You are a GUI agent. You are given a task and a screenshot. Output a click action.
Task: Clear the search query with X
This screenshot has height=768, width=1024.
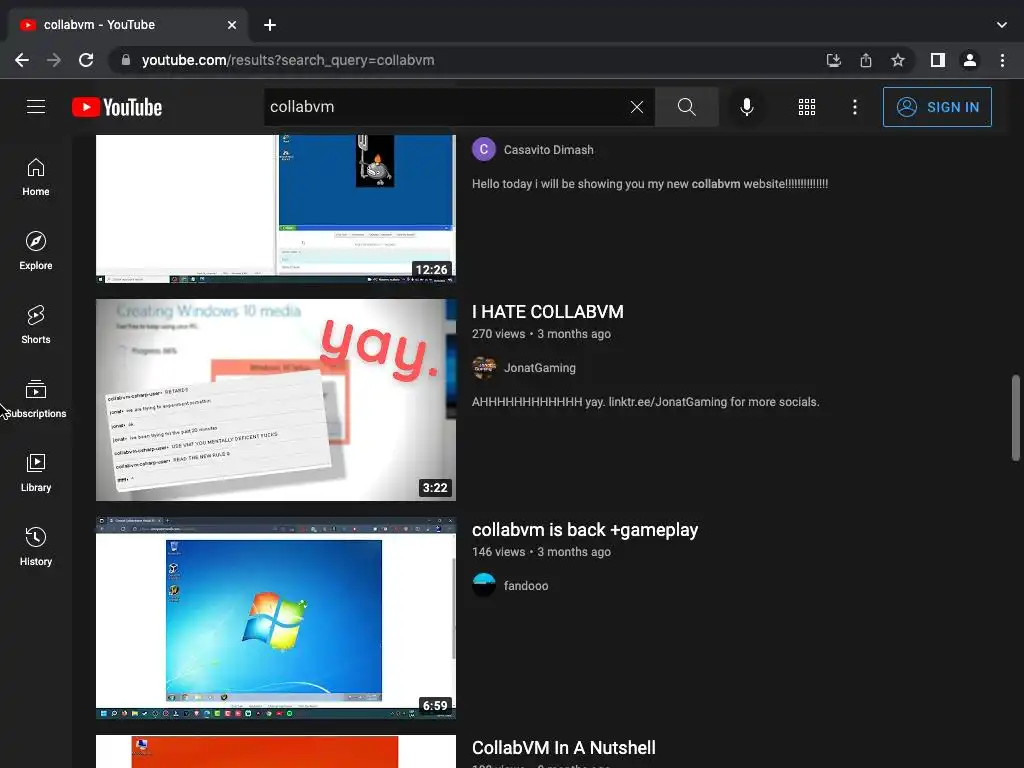[x=637, y=107]
